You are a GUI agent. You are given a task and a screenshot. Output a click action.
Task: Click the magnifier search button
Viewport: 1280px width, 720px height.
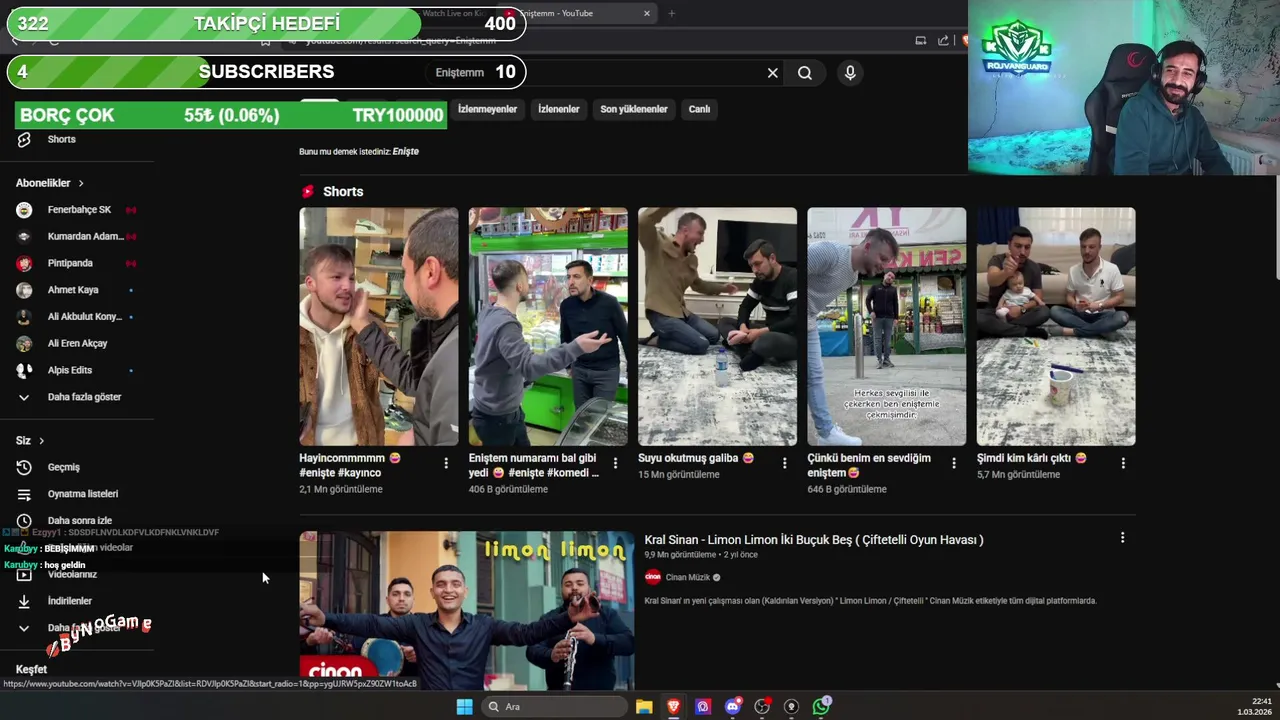805,73
